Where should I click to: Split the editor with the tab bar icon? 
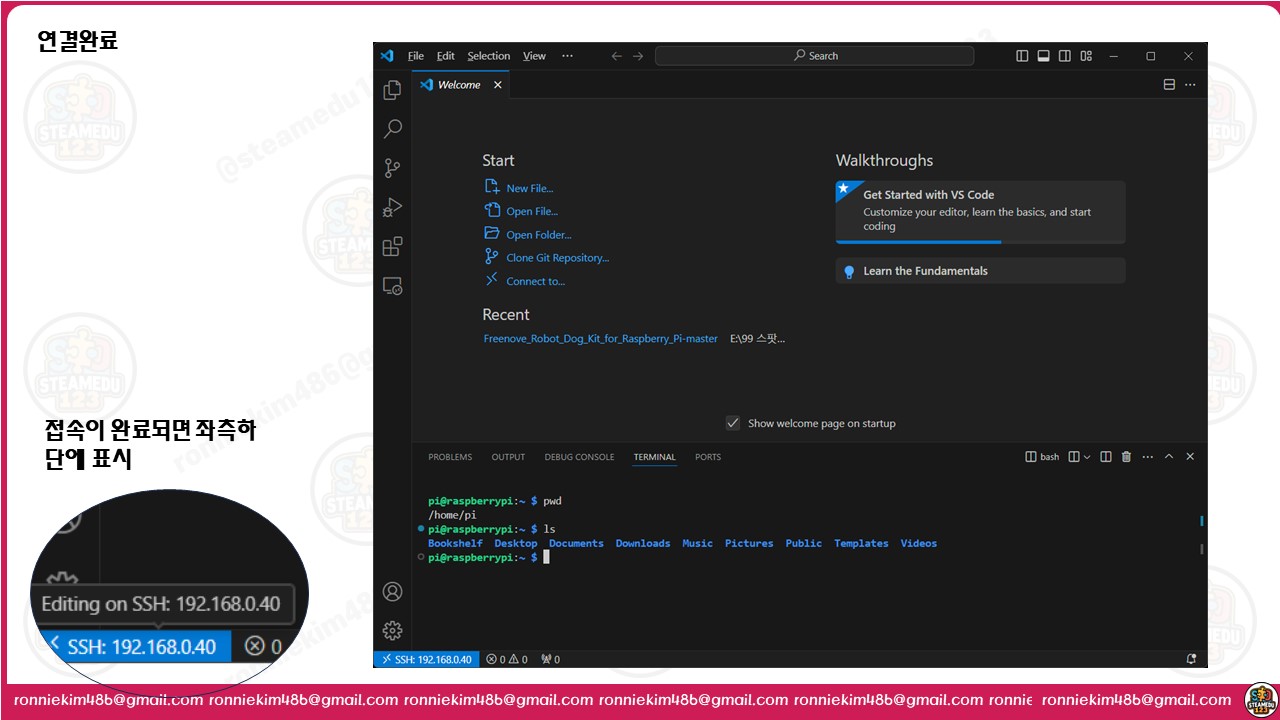click(x=1169, y=85)
